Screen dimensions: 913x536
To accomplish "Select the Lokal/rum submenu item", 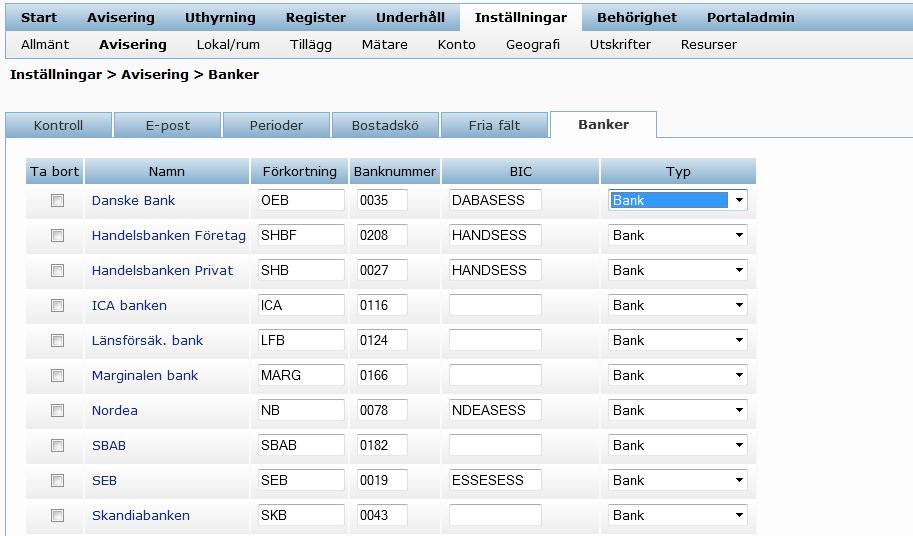I will pos(228,44).
